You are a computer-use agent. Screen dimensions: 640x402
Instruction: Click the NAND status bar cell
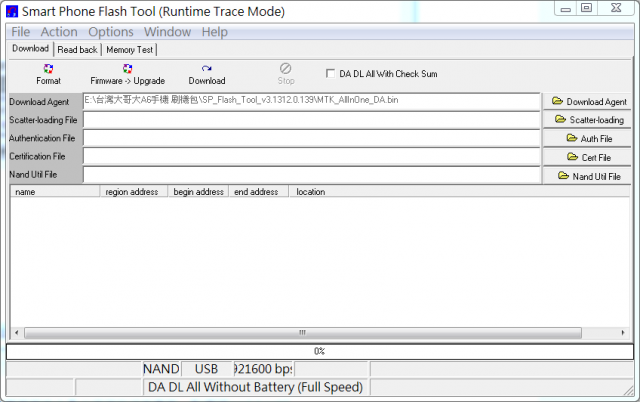[x=161, y=369]
